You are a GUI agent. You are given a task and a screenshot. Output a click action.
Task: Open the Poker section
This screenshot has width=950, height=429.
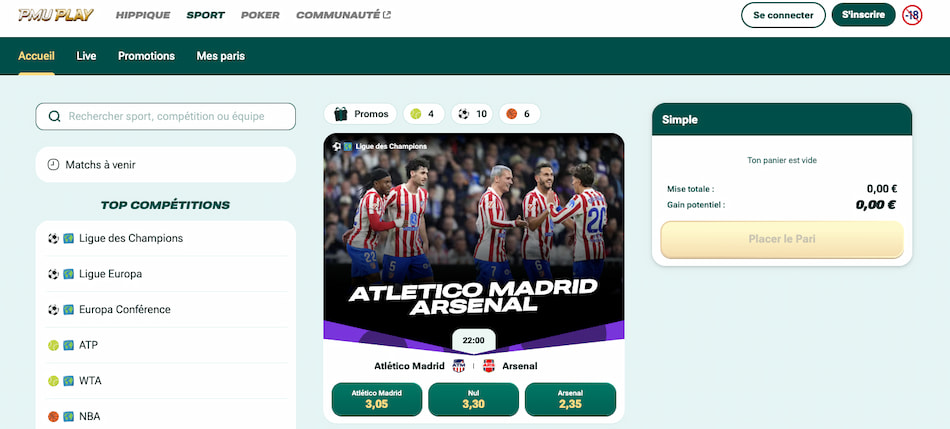pyautogui.click(x=261, y=15)
